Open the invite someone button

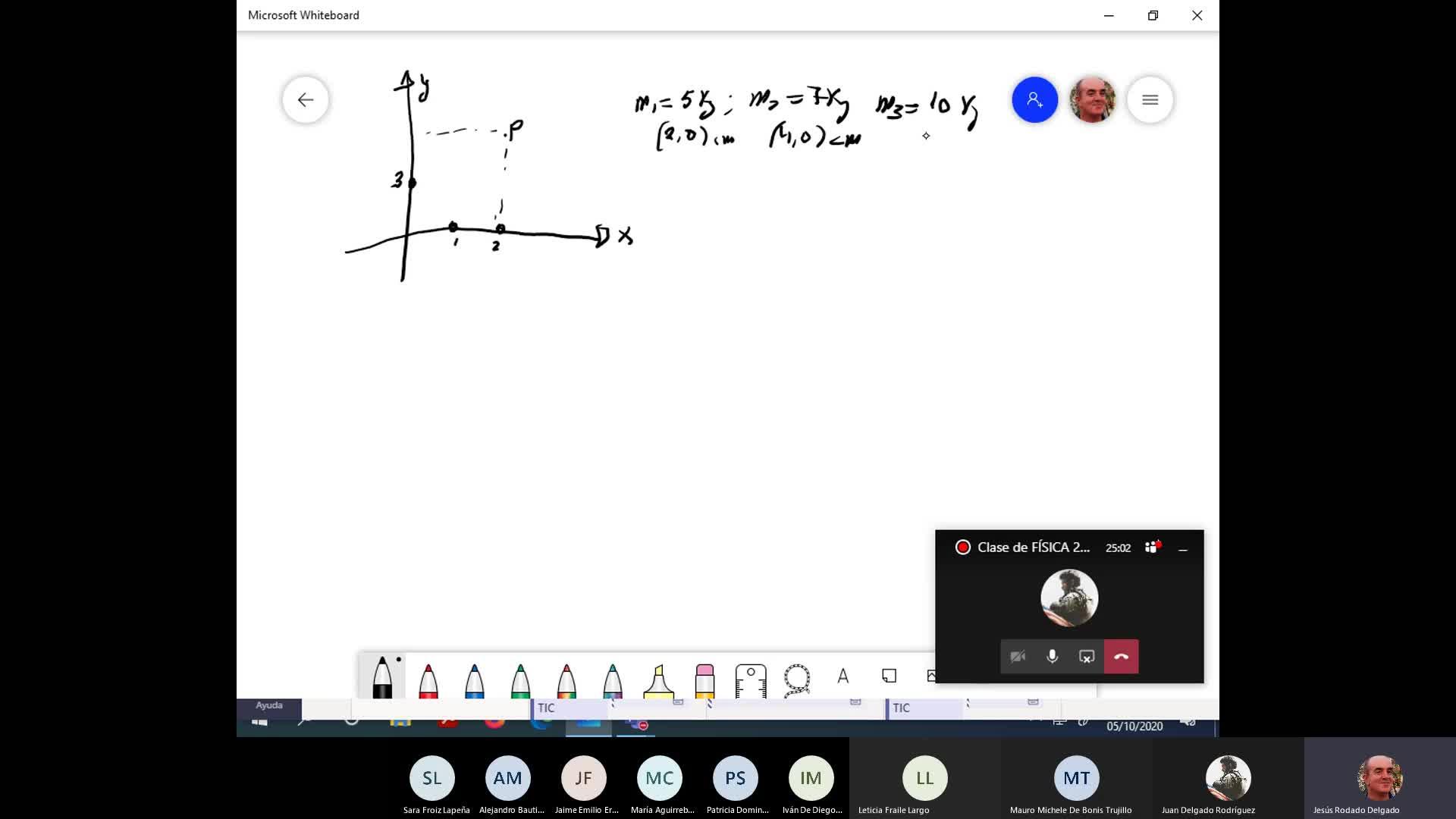(1034, 99)
